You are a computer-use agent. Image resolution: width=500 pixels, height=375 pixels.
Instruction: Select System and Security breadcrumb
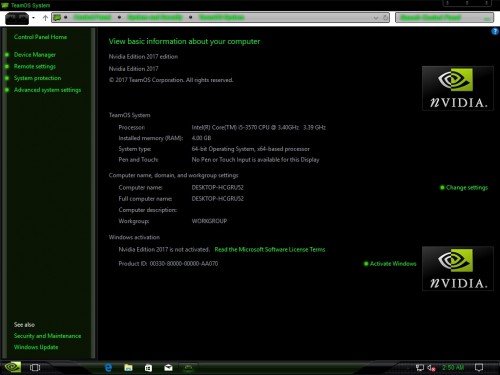coord(155,17)
